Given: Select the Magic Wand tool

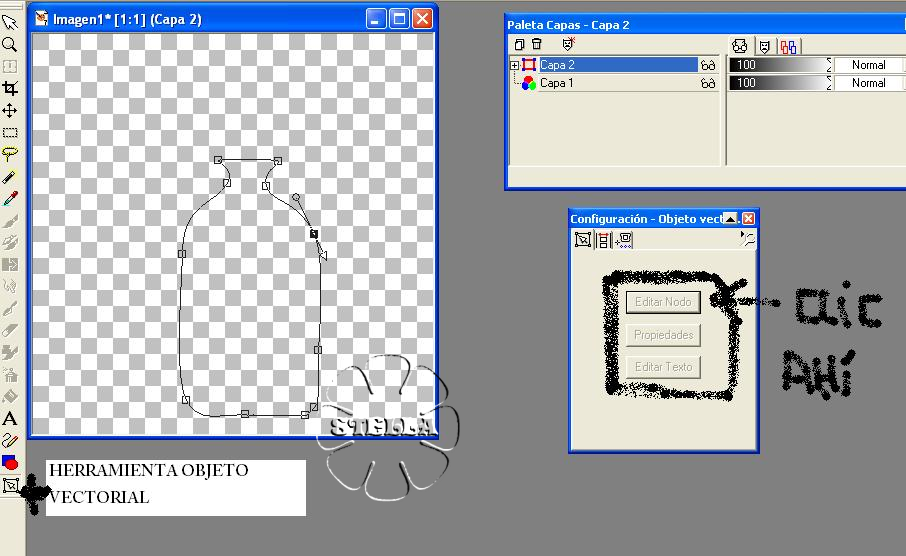Looking at the screenshot, I should click(10, 176).
